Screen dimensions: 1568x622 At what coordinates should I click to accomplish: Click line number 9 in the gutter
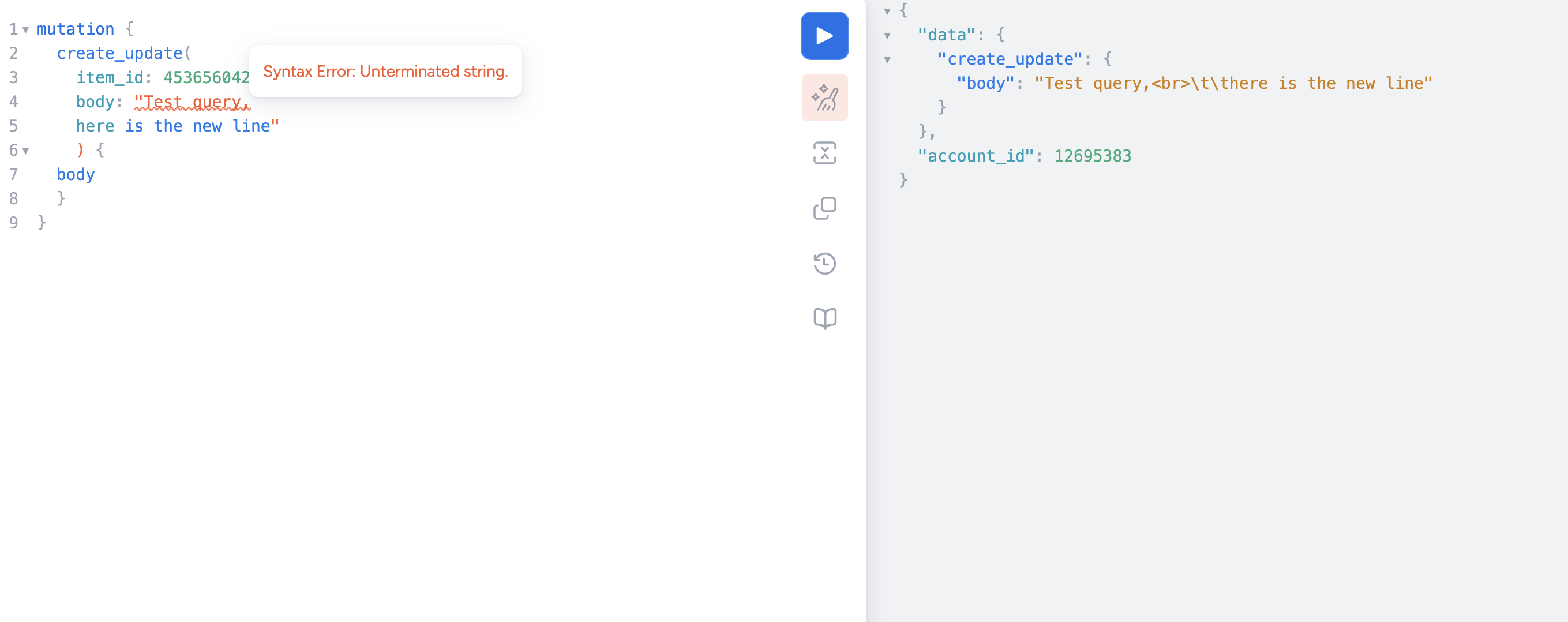click(x=13, y=223)
